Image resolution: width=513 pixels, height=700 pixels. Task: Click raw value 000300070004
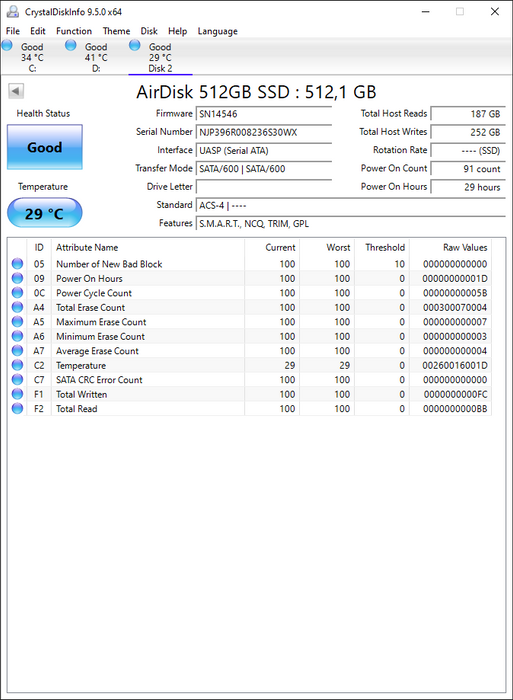click(455, 308)
